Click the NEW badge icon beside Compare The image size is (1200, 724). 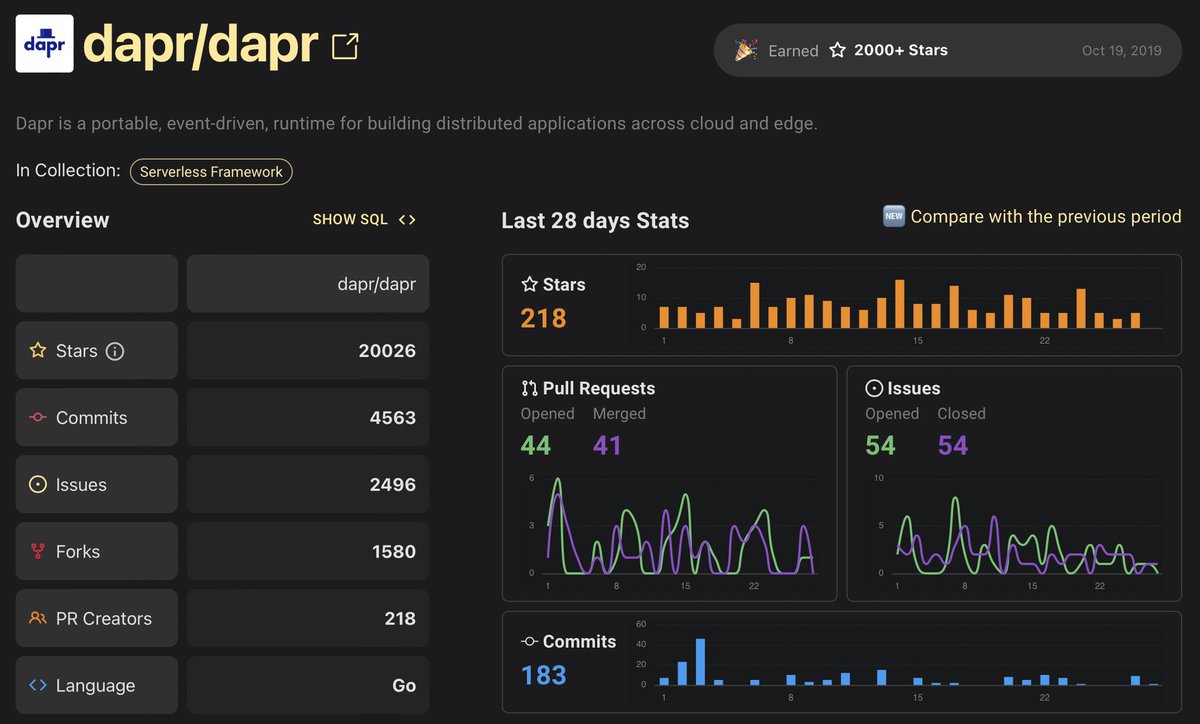pyautogui.click(x=894, y=217)
